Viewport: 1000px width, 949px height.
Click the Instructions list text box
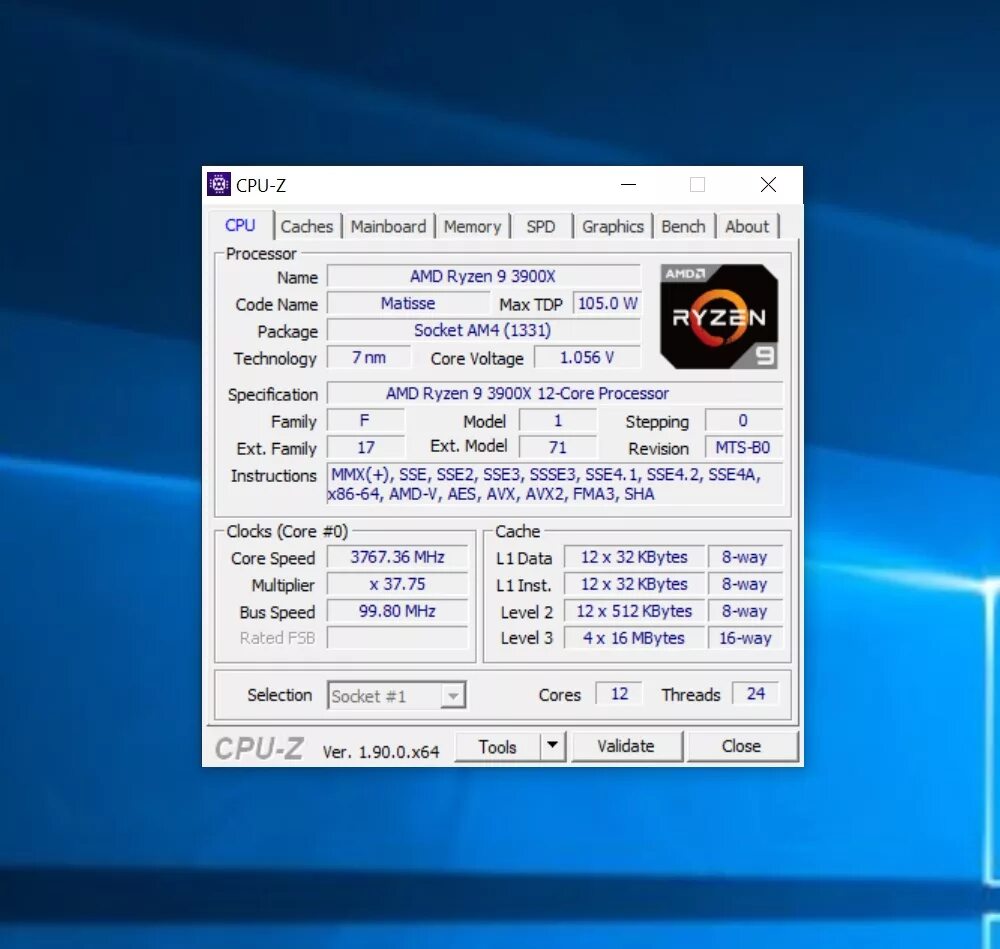pos(554,484)
